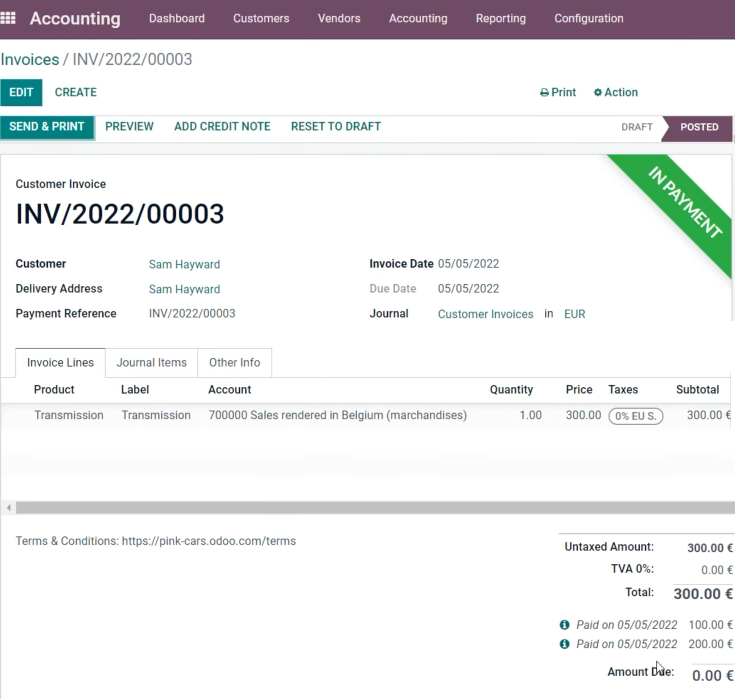Click the Taxes column header
The width and height of the screenshot is (735, 699).
point(623,390)
